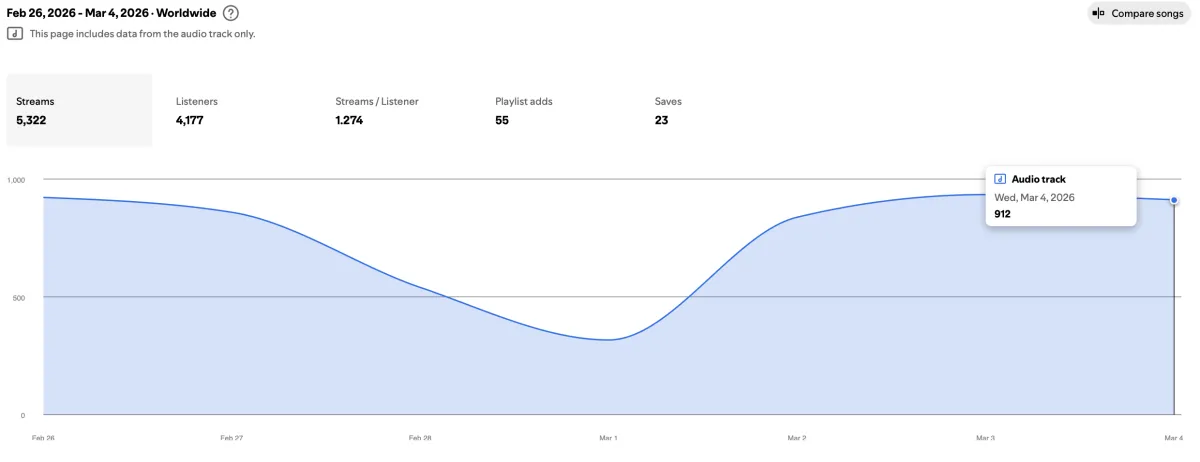Click the Mar 2 date label
The height and width of the screenshot is (462, 1200).
click(797, 438)
